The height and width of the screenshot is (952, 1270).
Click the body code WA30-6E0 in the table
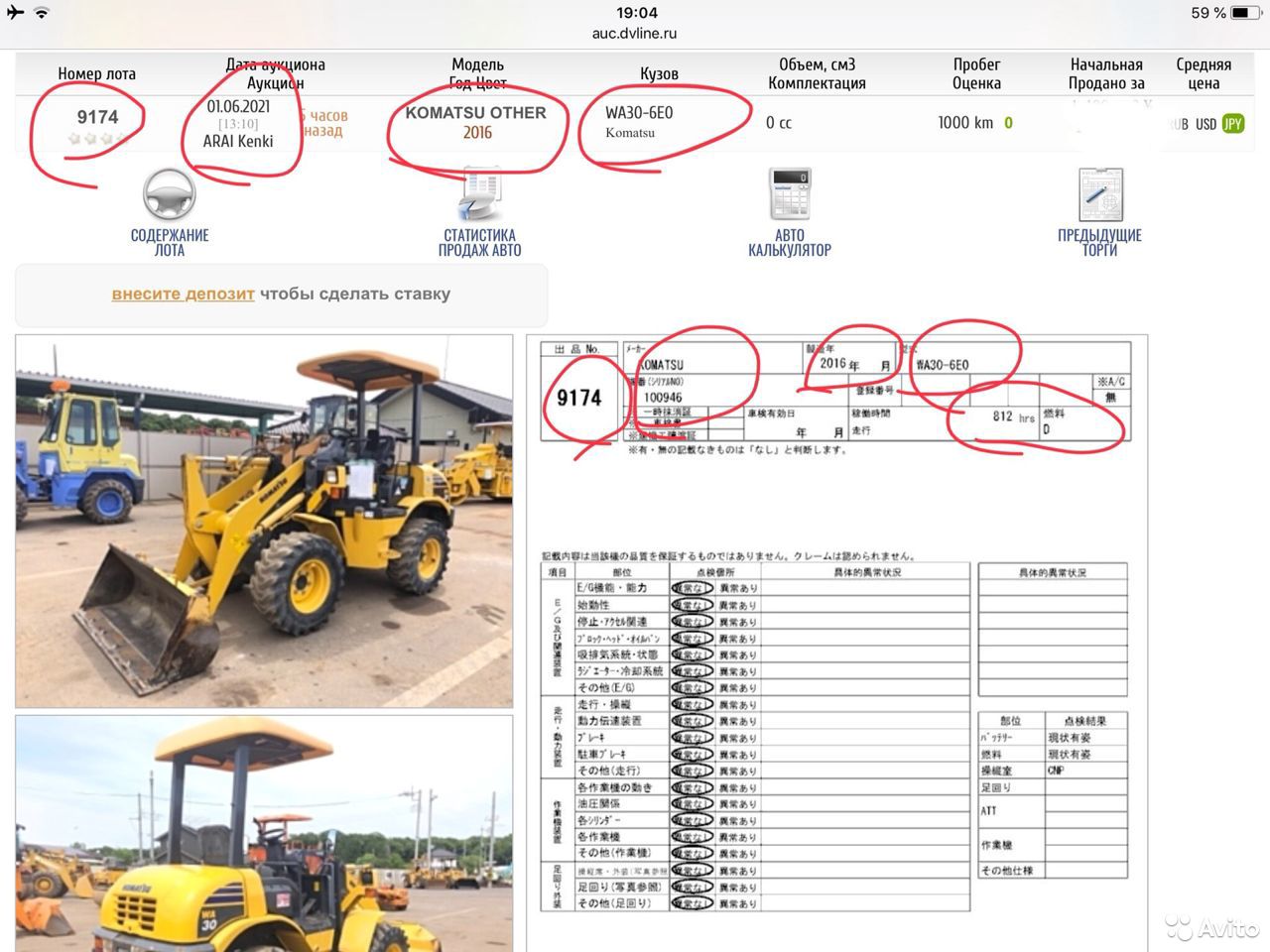click(x=639, y=113)
